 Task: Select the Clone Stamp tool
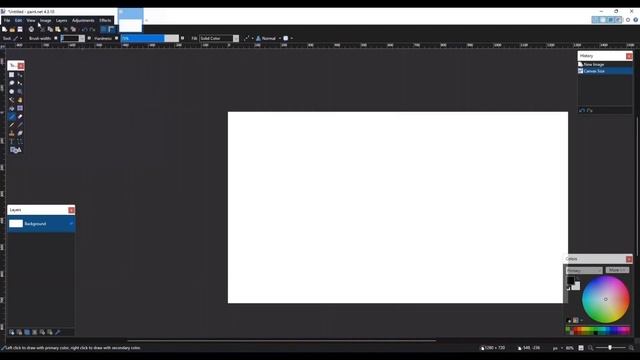11,133
